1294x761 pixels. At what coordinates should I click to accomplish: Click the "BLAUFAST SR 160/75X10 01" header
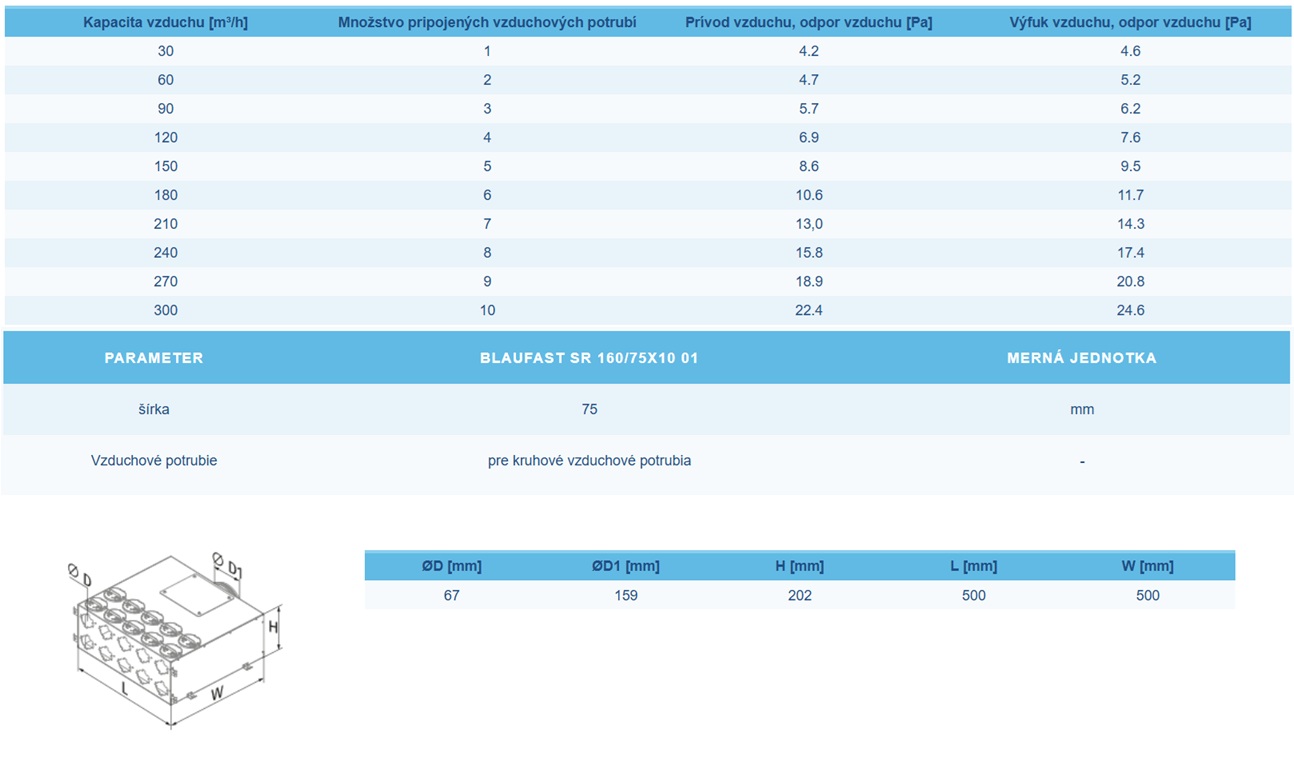tap(589, 358)
